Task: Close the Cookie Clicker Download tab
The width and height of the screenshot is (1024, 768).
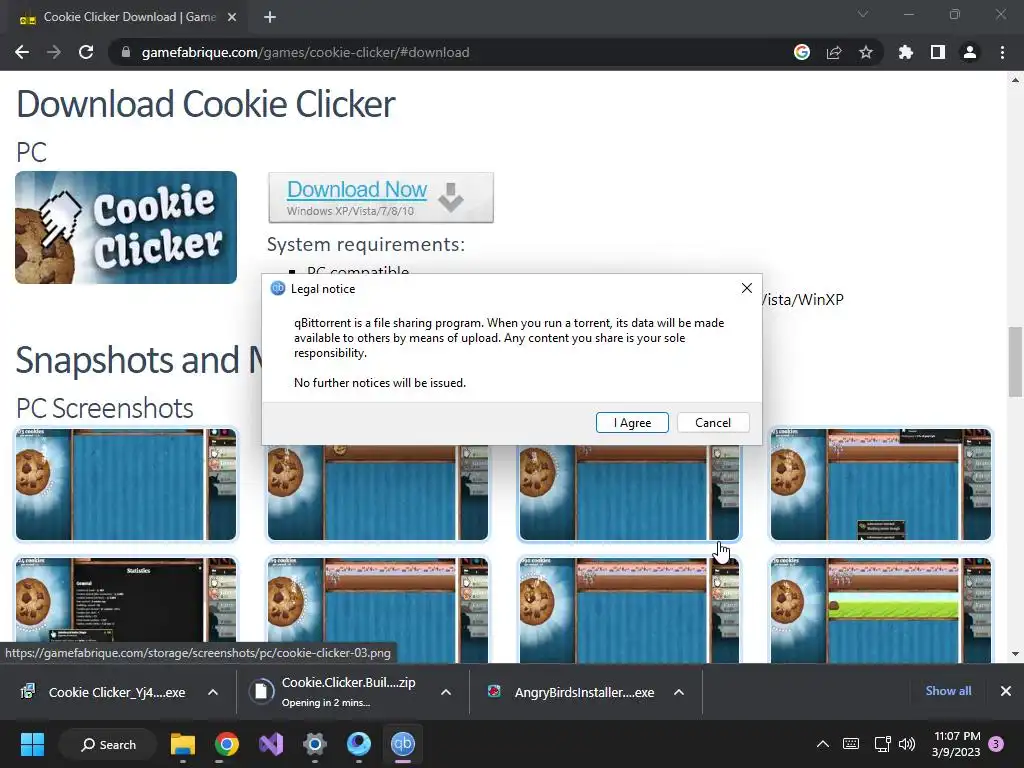Action: (232, 17)
